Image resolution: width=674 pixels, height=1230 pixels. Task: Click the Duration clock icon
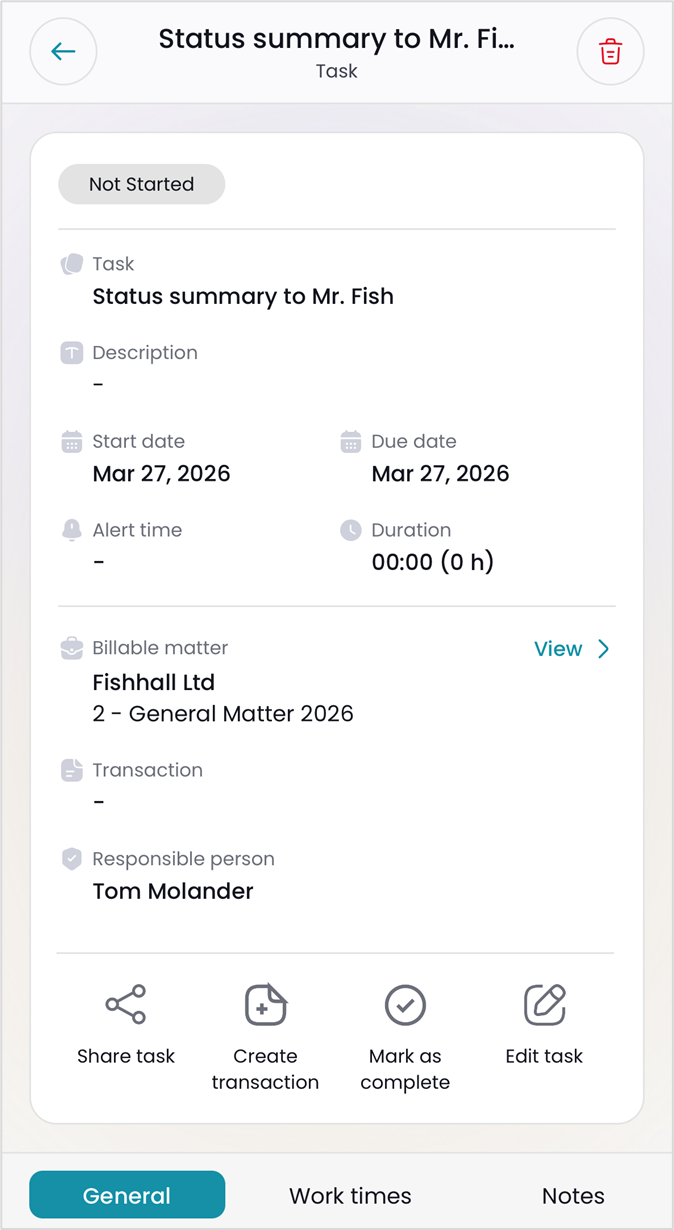coord(350,530)
